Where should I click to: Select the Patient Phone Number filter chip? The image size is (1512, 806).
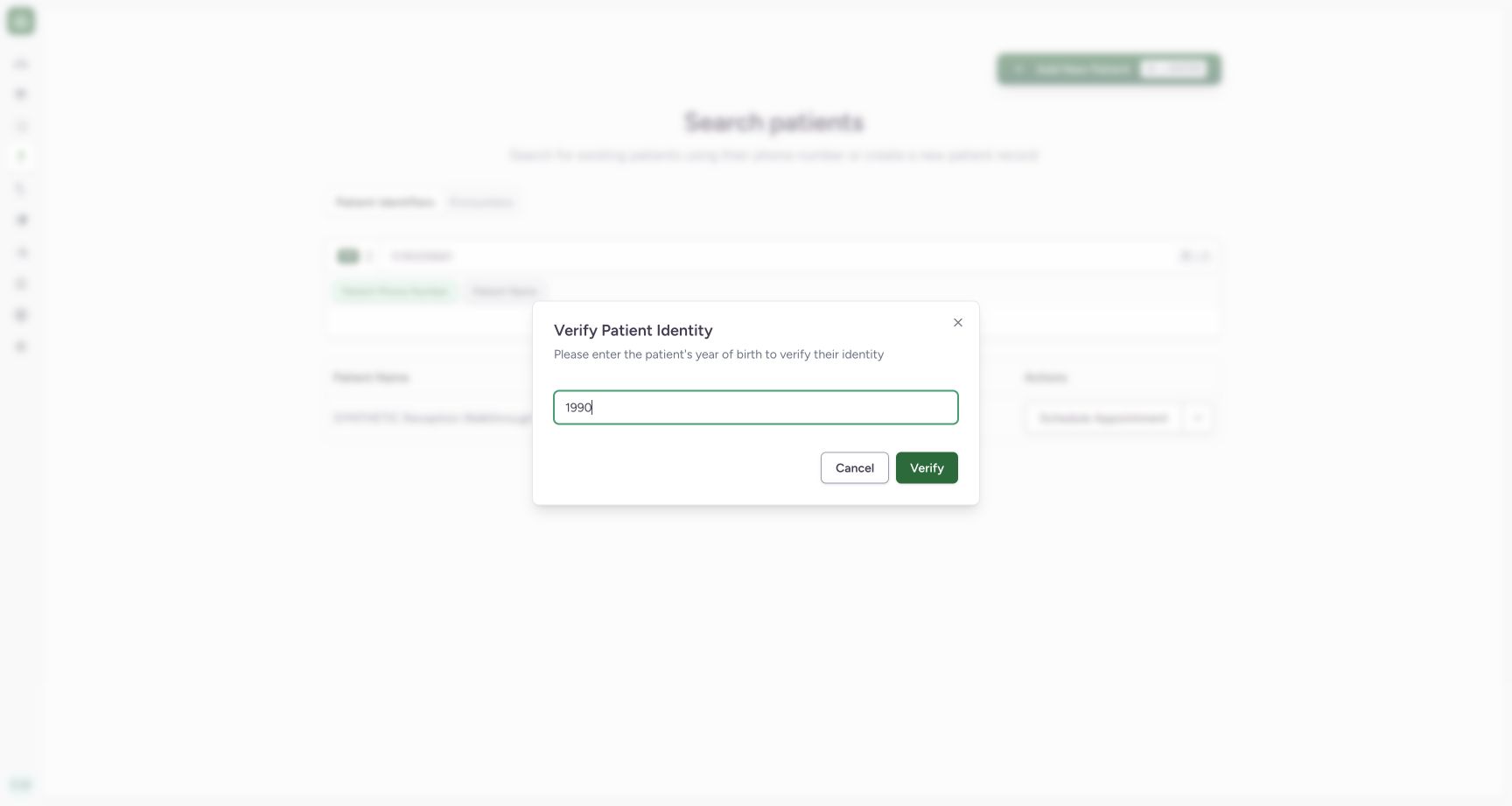[395, 291]
